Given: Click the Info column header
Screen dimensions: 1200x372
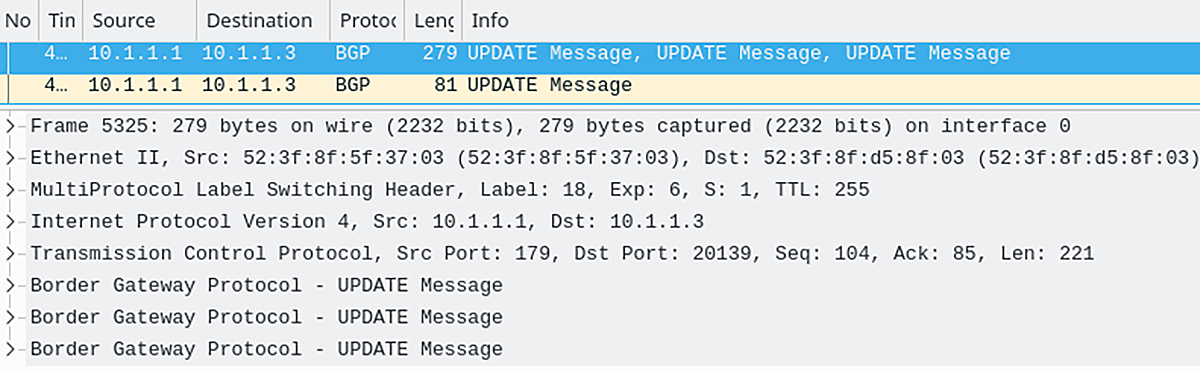Looking at the screenshot, I should pyautogui.click(x=830, y=20).
